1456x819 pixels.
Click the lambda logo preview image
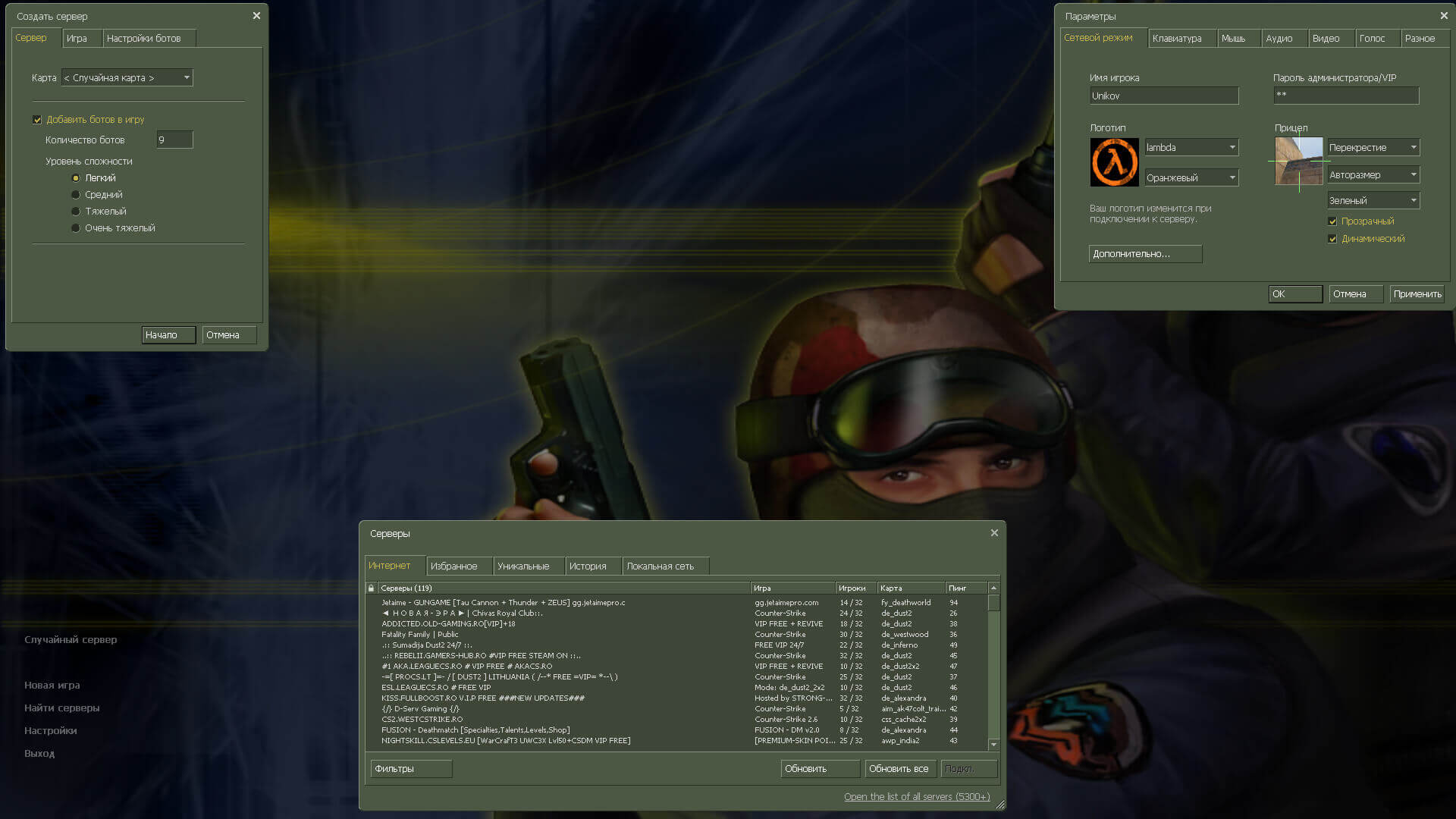[1114, 162]
